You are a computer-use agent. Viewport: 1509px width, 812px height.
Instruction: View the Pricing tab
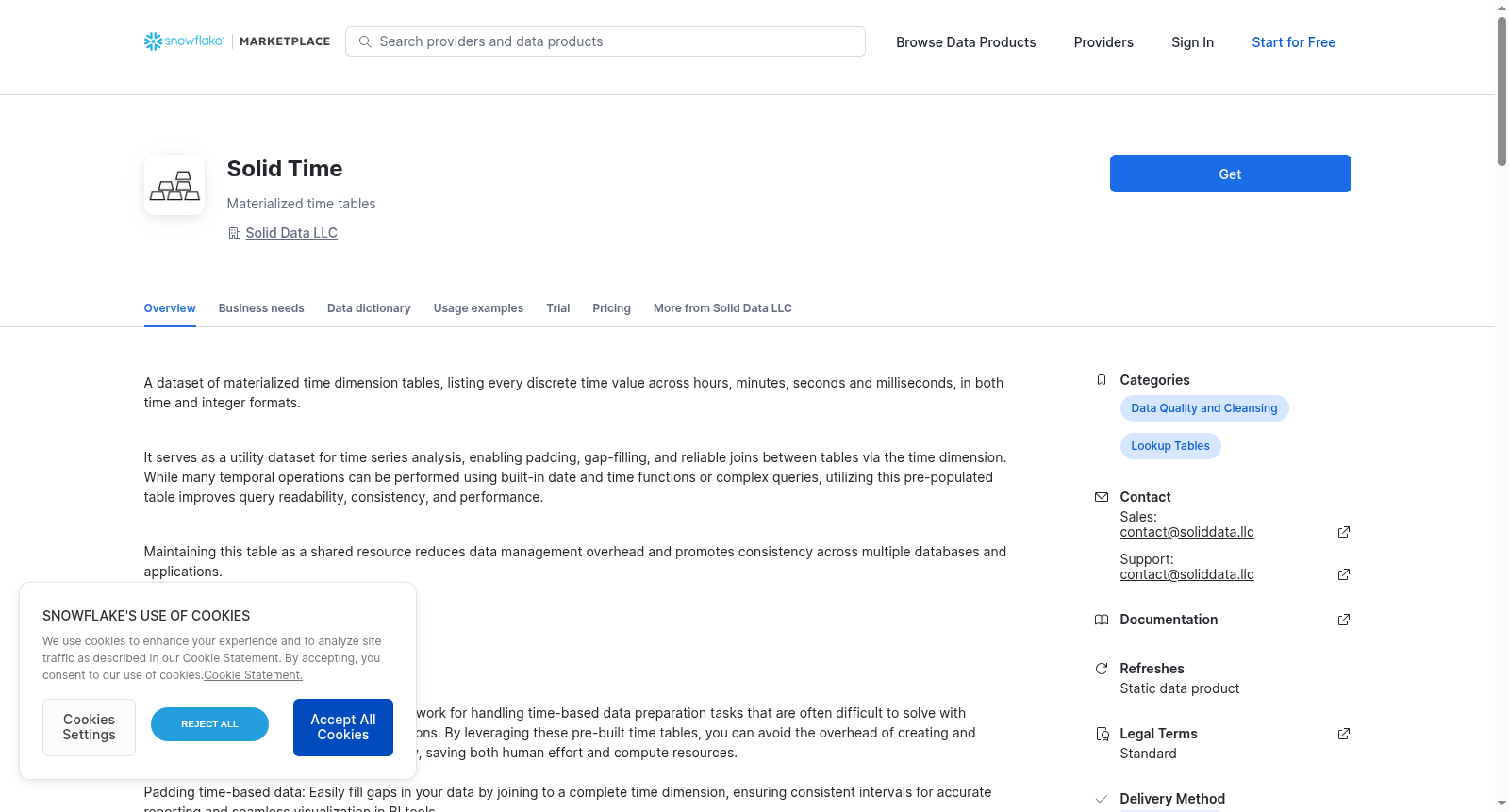[611, 308]
